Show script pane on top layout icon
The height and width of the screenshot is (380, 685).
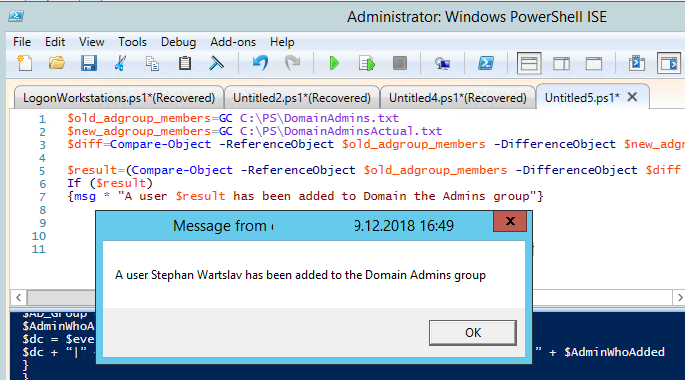pos(529,64)
